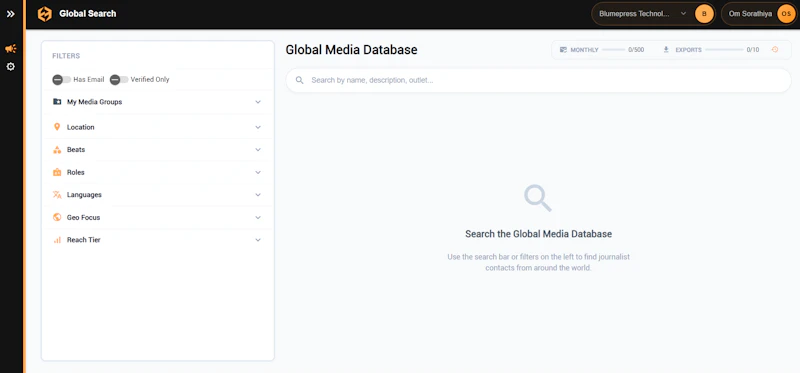Click the Languages translate icon
The height and width of the screenshot is (373, 800).
[57, 195]
